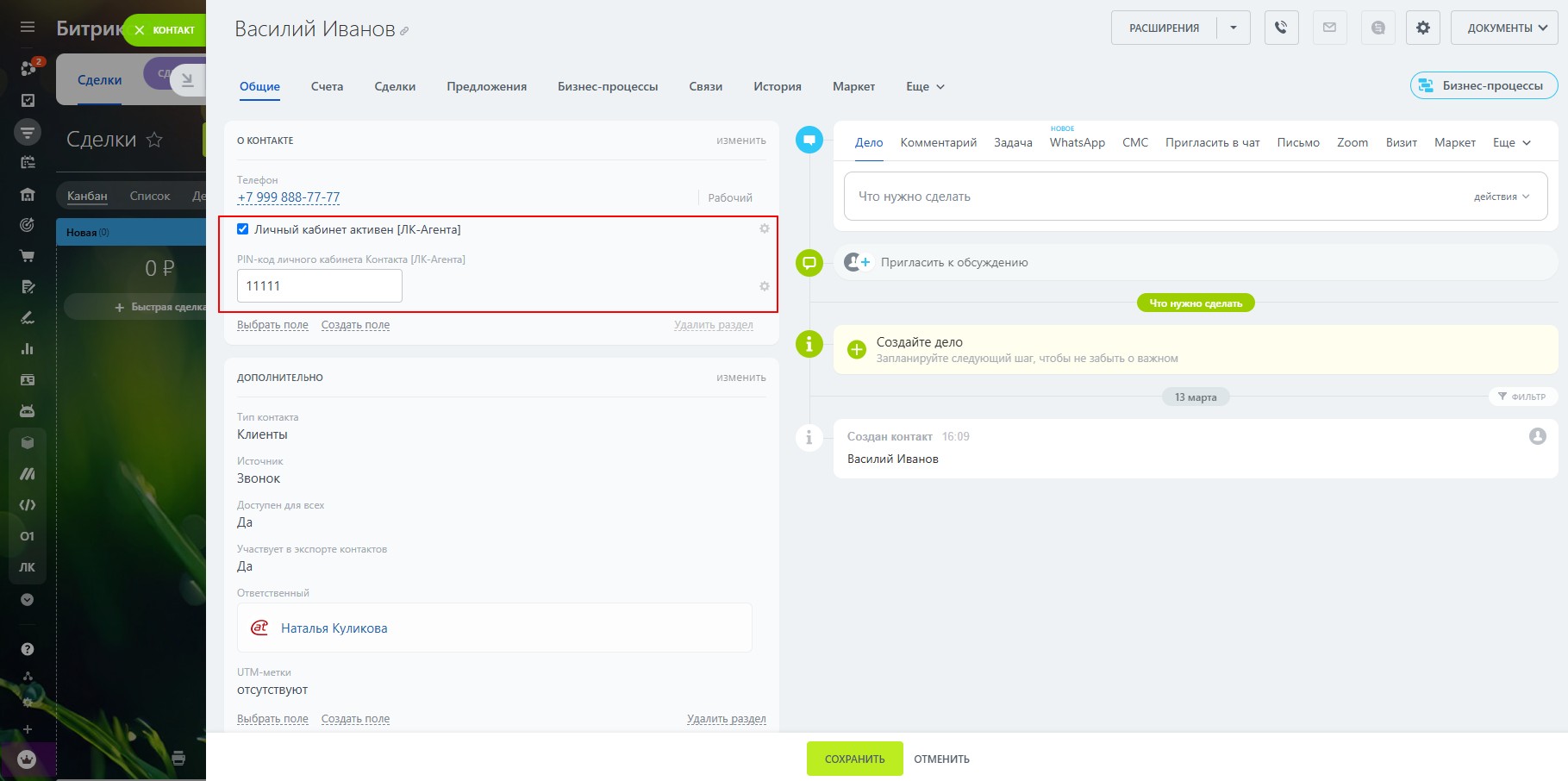The height and width of the screenshot is (781, 1568).
Task: Open the Документы dropdown
Action: click(1504, 28)
